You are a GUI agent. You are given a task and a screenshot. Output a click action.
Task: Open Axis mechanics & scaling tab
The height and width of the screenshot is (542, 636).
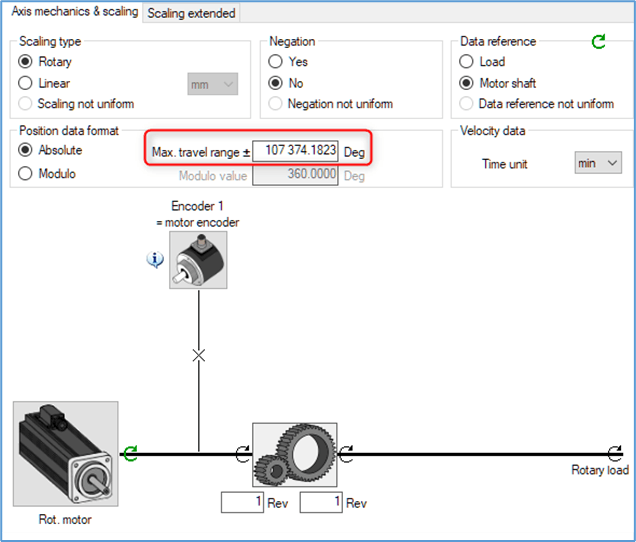coord(72,13)
